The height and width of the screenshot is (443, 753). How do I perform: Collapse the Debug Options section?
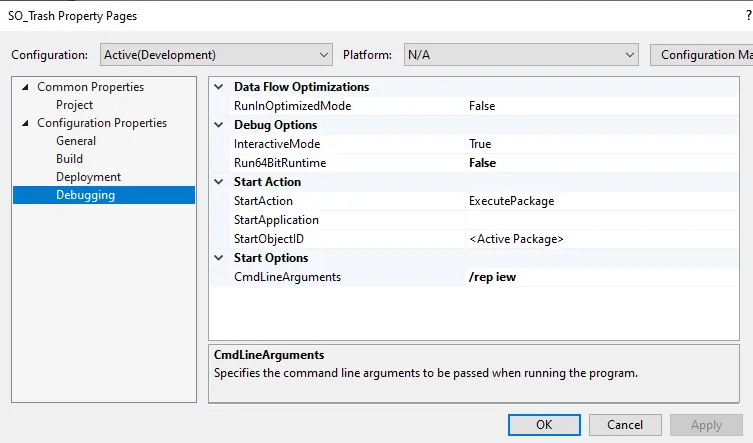220,125
